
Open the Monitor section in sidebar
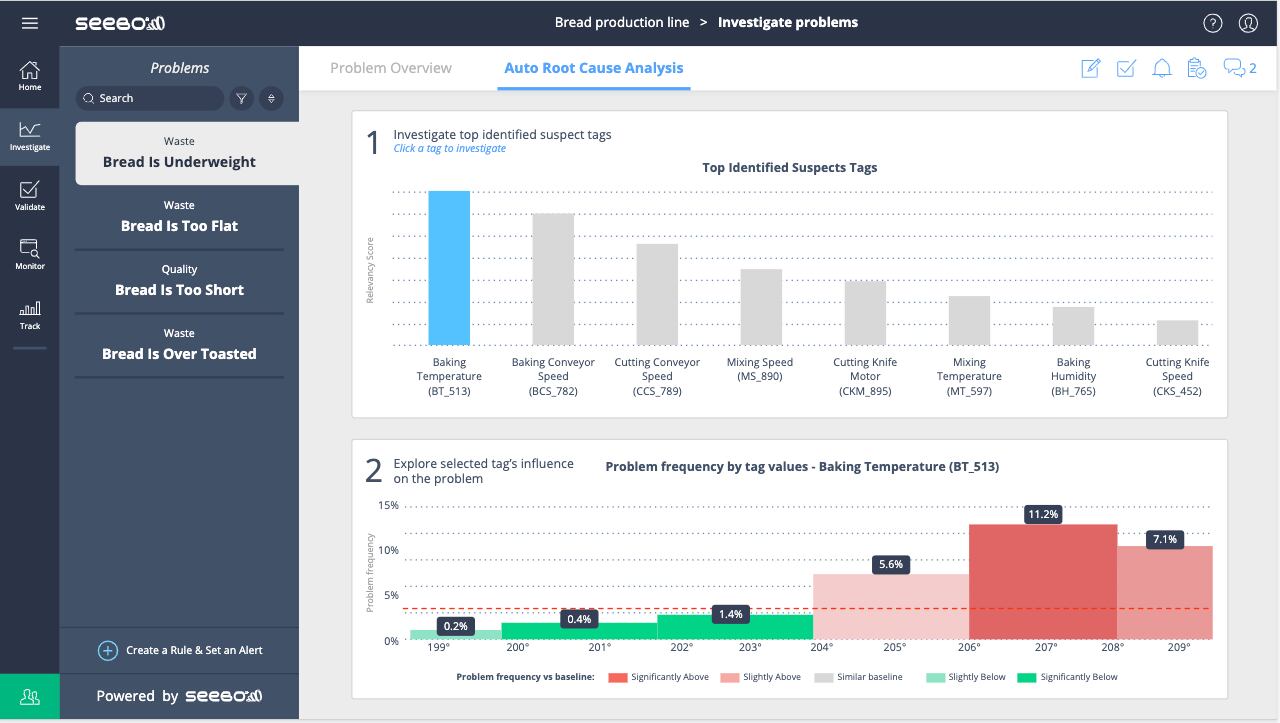(30, 254)
